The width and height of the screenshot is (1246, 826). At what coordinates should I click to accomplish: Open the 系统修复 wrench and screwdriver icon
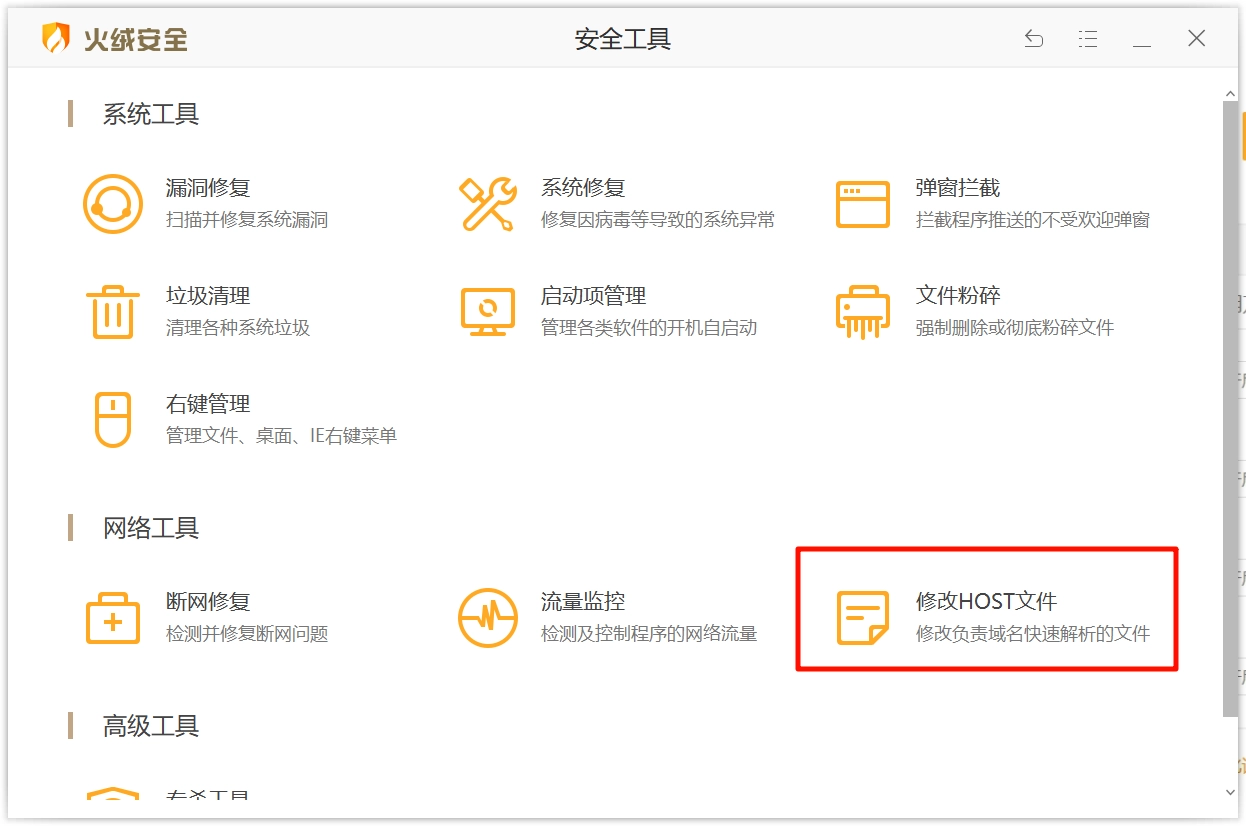pos(488,204)
